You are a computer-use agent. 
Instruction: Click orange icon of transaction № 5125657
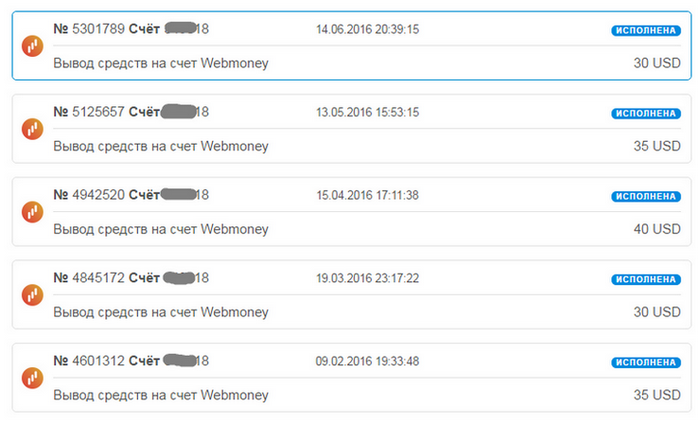(x=33, y=129)
